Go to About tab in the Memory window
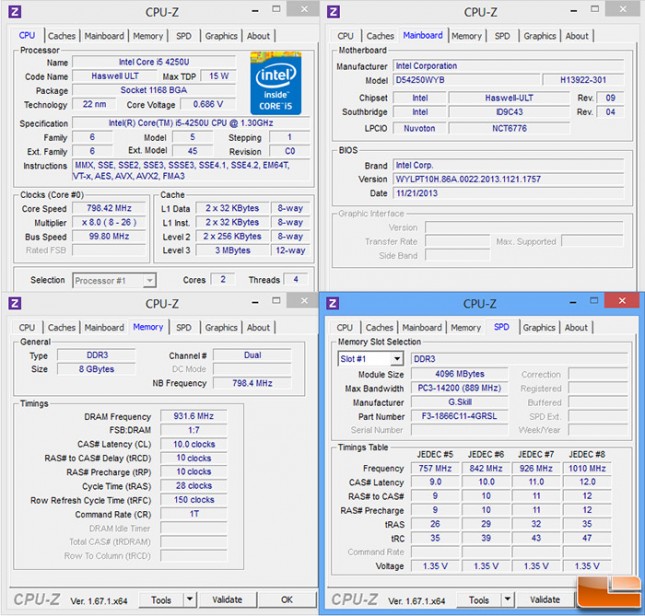645x616 pixels. point(258,327)
